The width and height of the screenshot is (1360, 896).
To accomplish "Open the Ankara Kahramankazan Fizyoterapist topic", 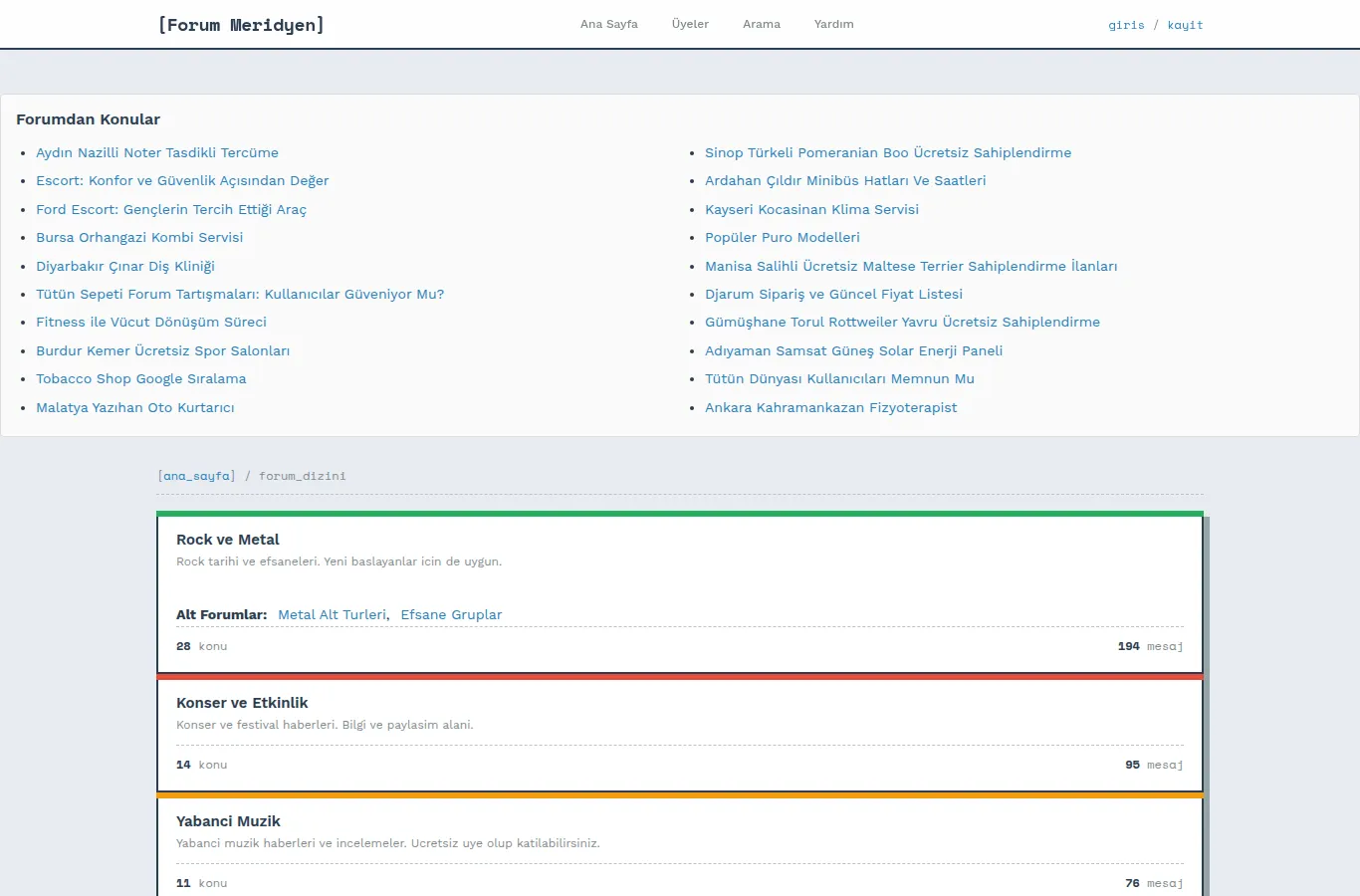I will point(831,407).
